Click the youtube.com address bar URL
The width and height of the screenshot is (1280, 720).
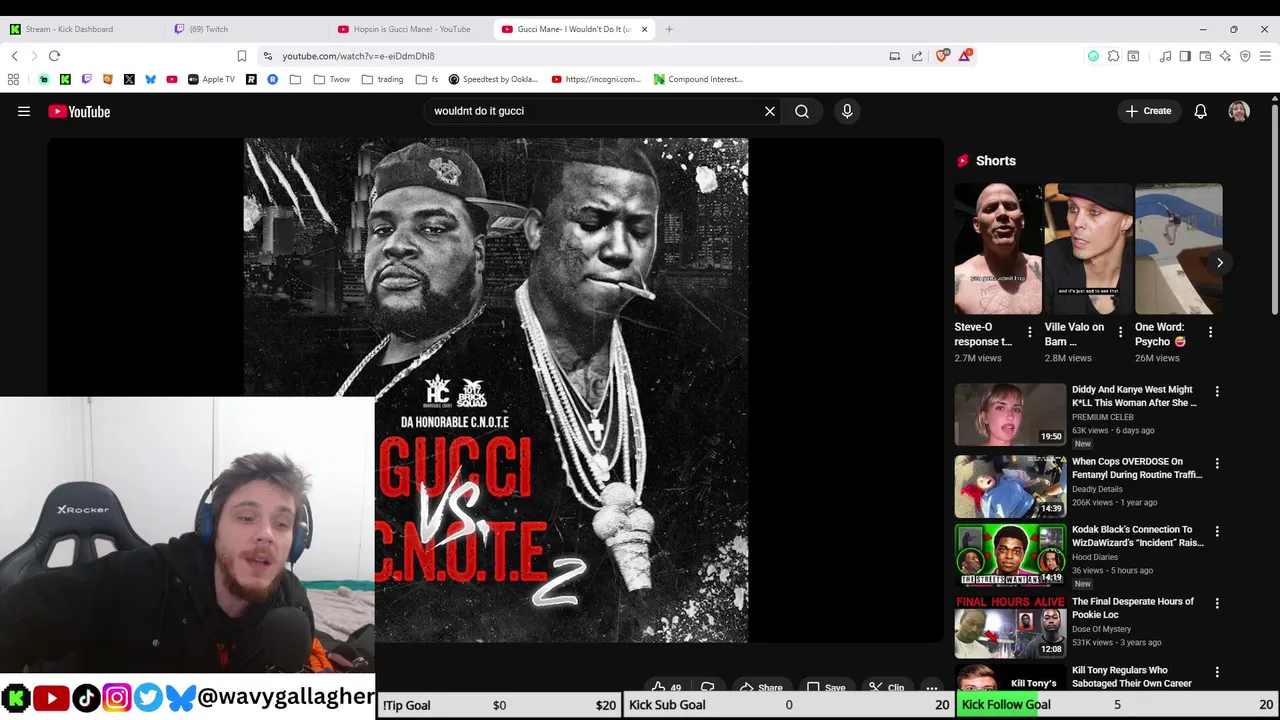358,56
